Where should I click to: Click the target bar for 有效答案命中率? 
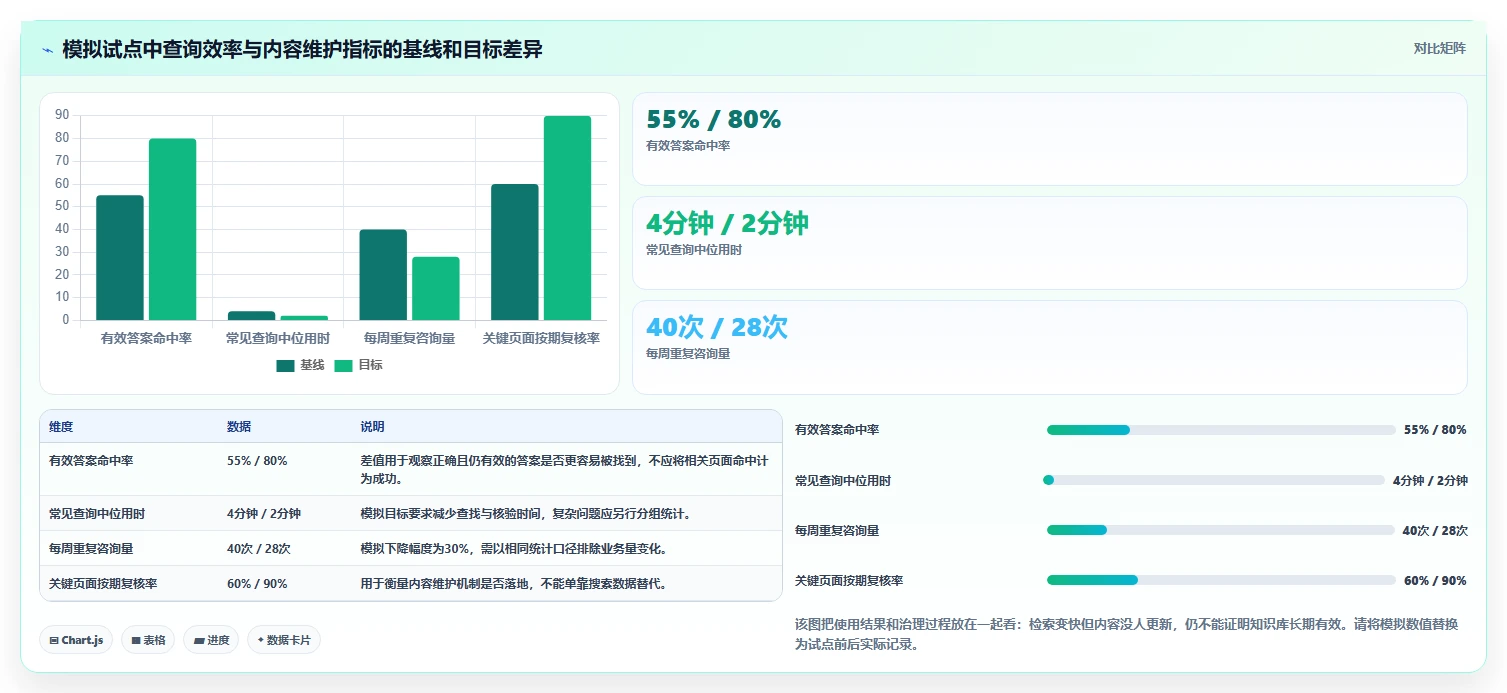pos(172,229)
